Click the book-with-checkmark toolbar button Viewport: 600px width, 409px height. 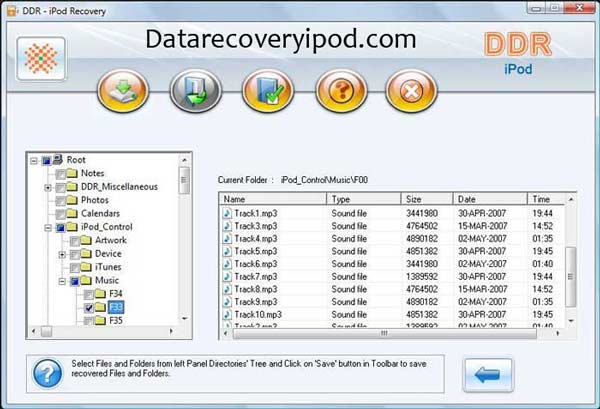[x=268, y=91]
